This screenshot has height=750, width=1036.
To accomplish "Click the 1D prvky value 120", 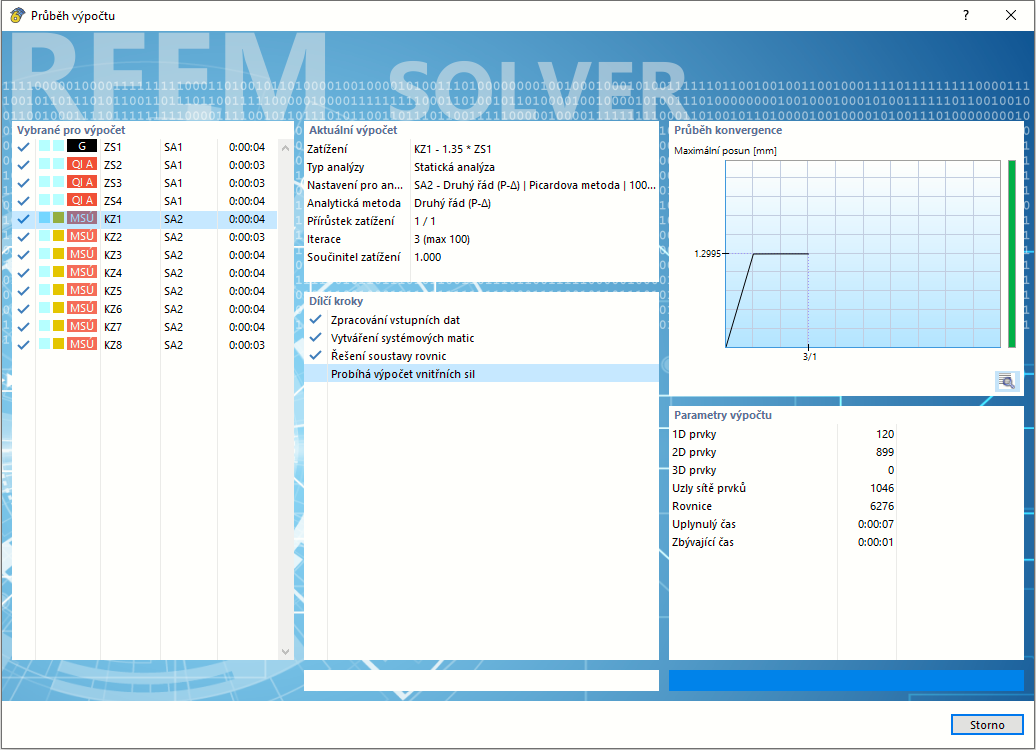I will coord(885,434).
